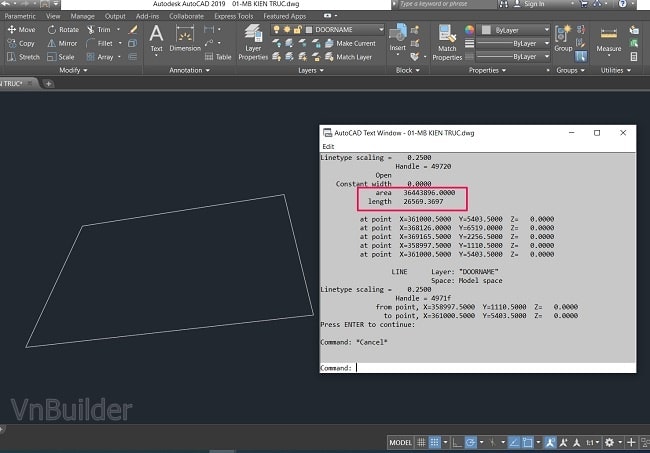Click the Command input line in Text Window

coord(478,368)
